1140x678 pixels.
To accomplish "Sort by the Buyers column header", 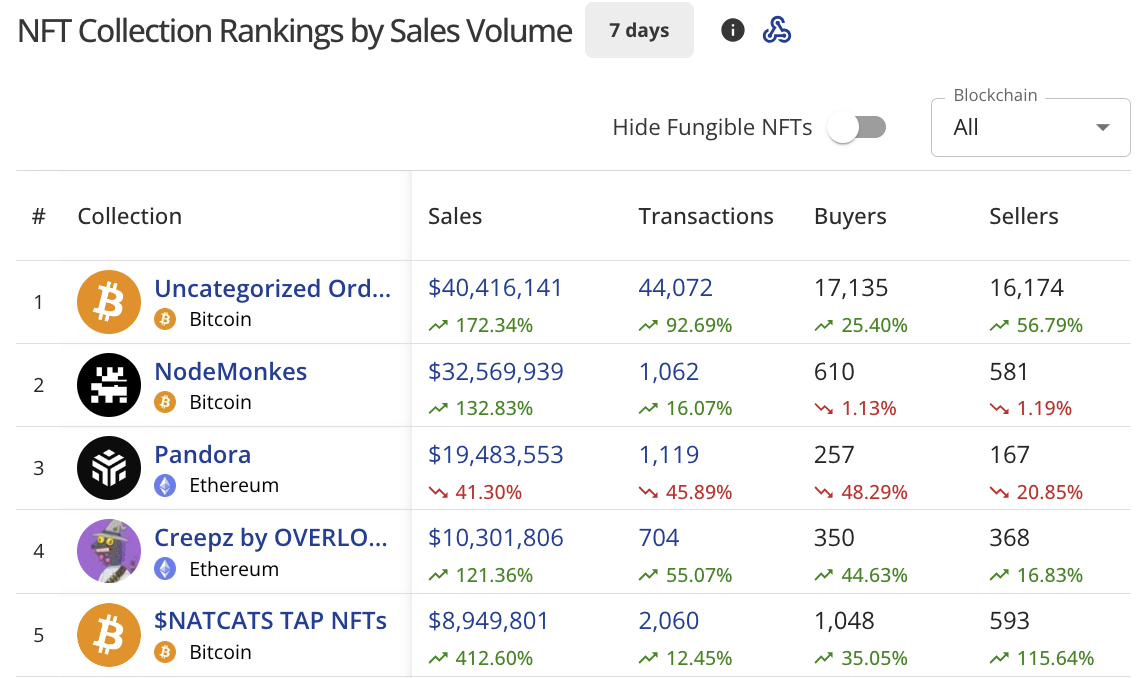I will click(x=850, y=216).
